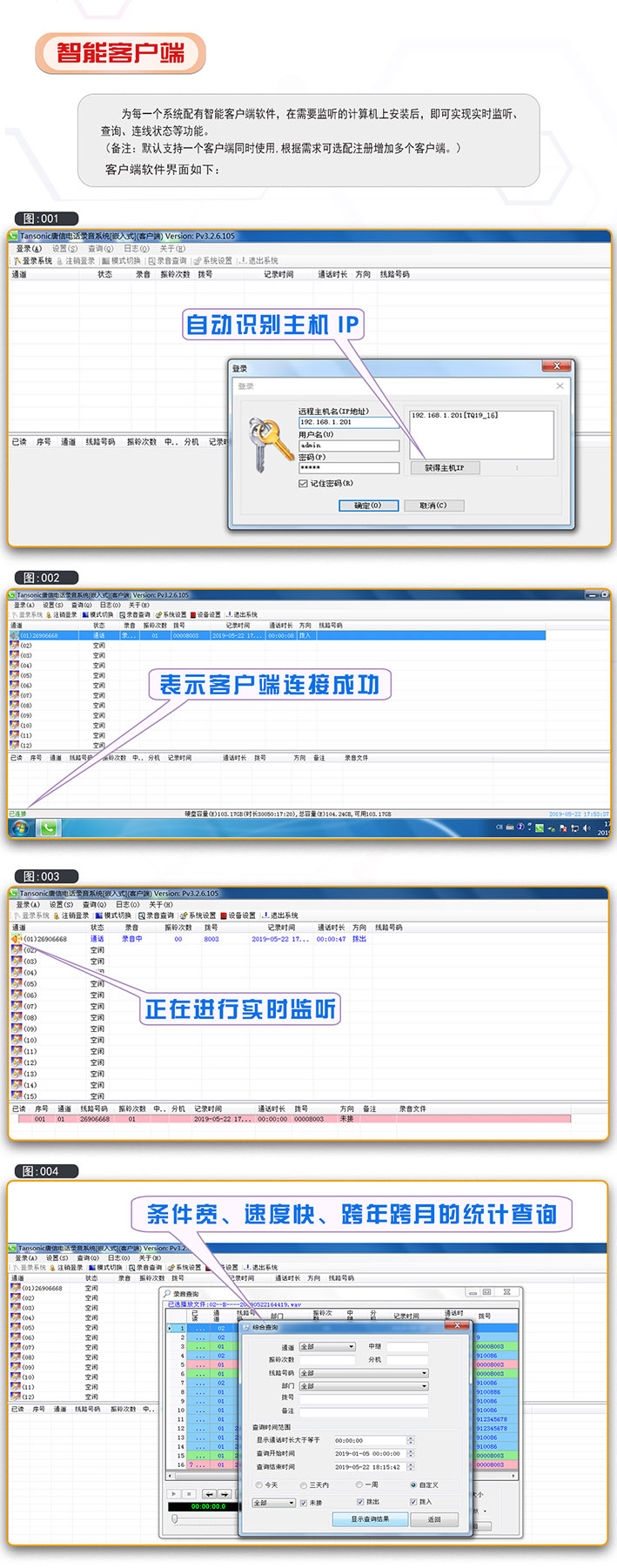The height and width of the screenshot is (1568, 617).
Task: Toggle the 记住密码 checkbox
Action: pos(303,483)
